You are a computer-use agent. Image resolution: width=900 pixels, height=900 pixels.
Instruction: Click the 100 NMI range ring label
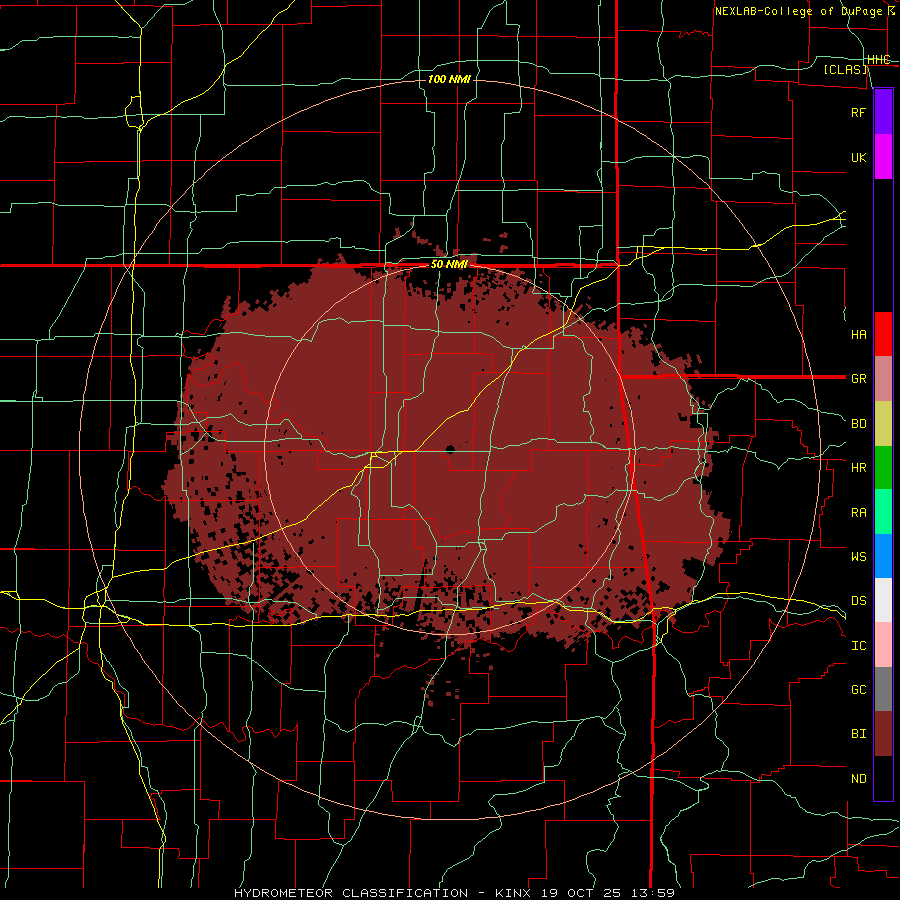pos(449,79)
